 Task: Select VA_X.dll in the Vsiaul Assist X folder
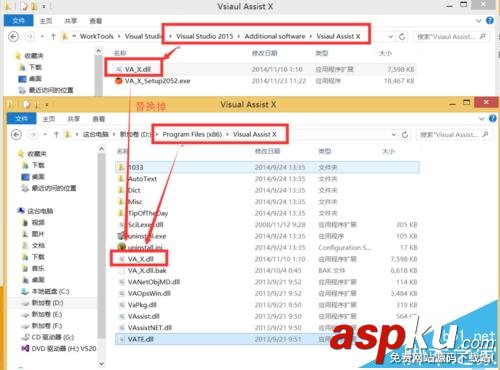[138, 69]
